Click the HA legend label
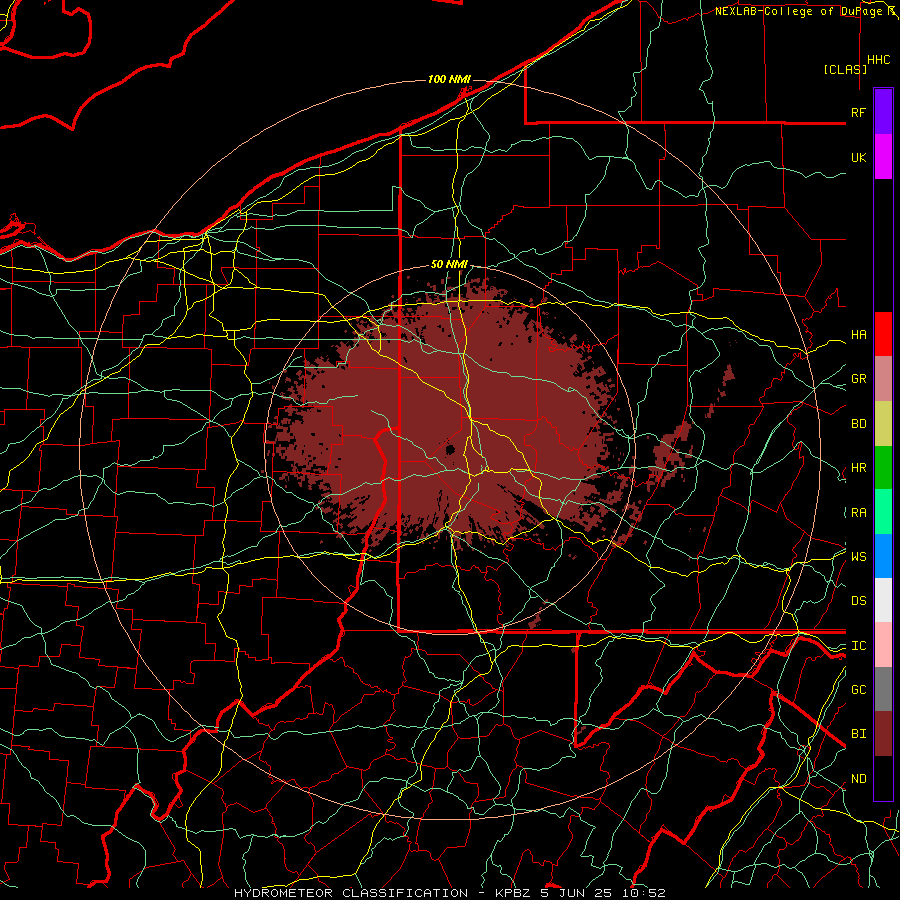Image resolution: width=900 pixels, height=900 pixels. click(x=858, y=335)
